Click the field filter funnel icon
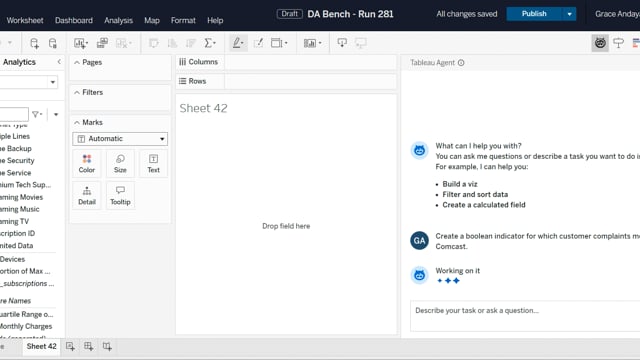Viewport: 640px width, 360px height. click(x=37, y=114)
